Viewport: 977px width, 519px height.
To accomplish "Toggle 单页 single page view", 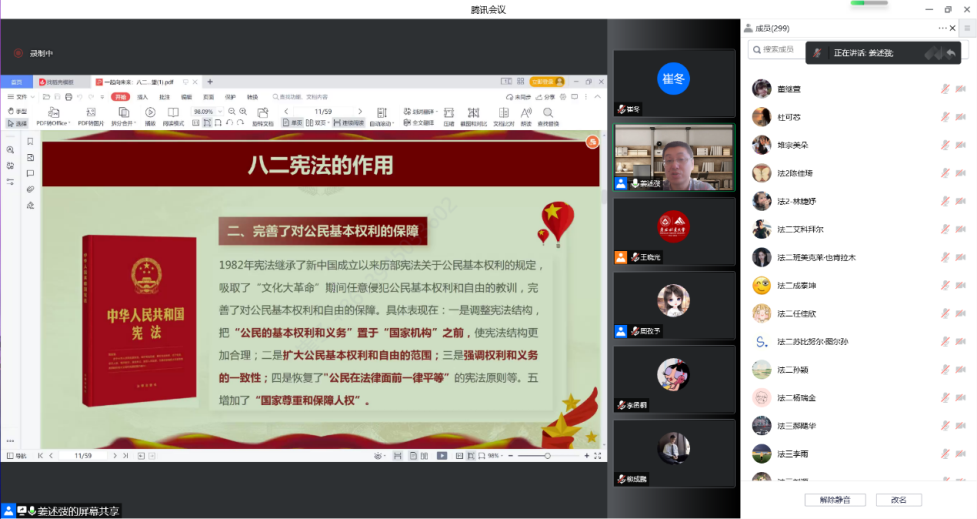I will 293,123.
